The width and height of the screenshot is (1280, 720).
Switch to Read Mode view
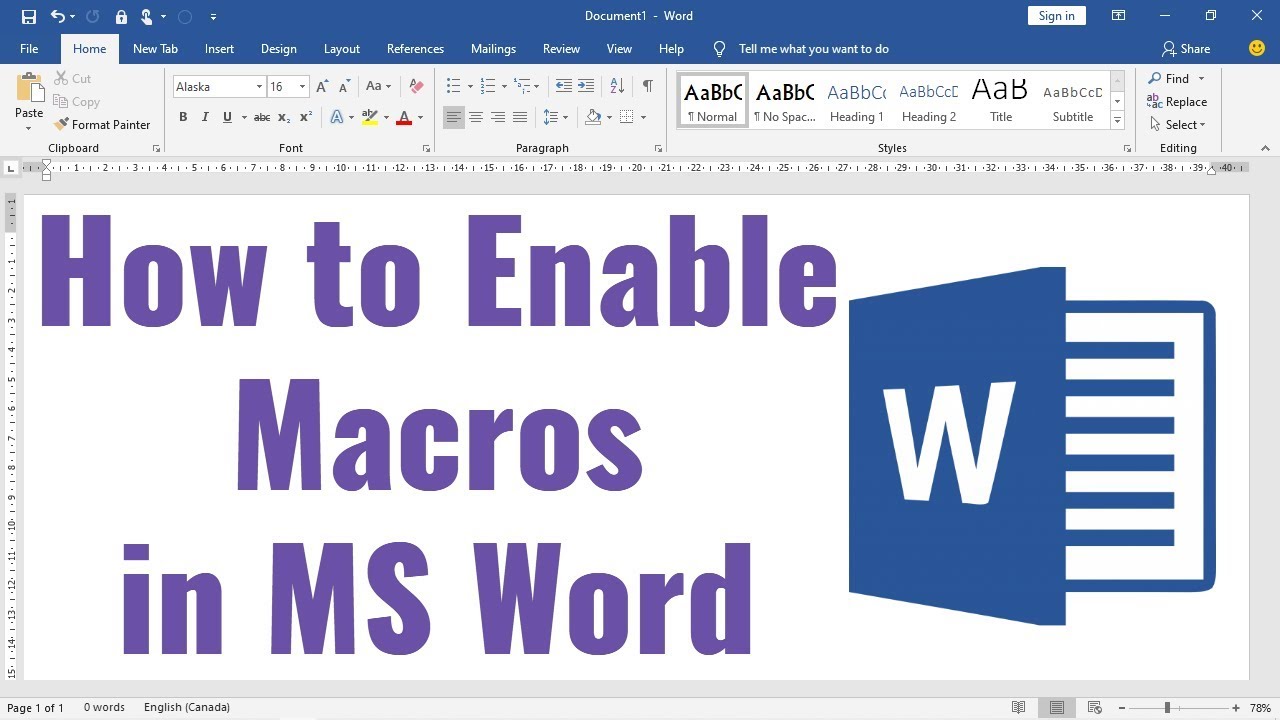tap(1018, 707)
